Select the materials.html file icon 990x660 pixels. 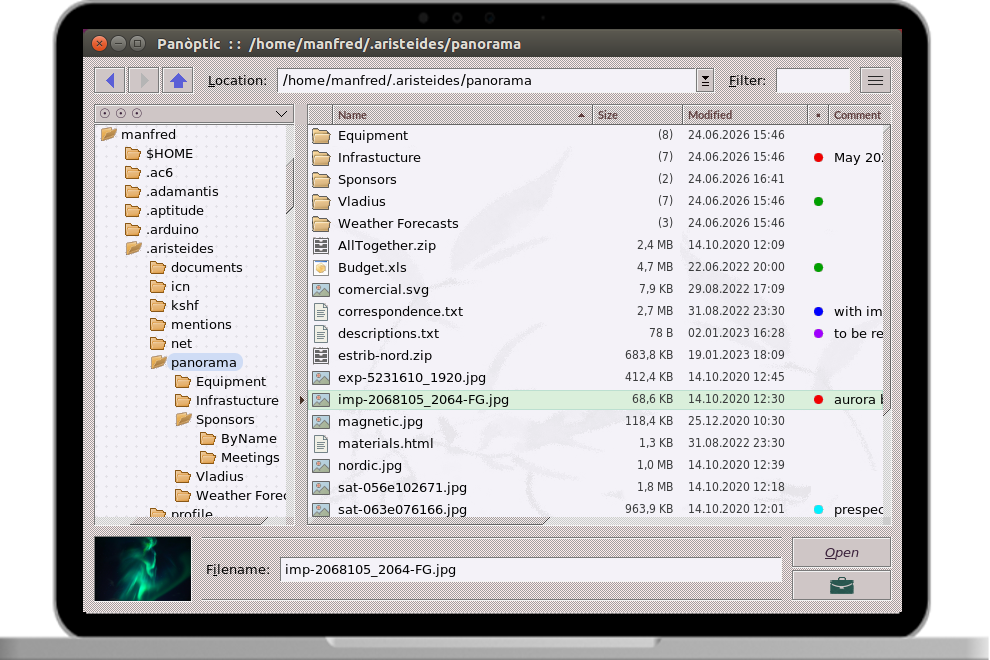[x=321, y=443]
